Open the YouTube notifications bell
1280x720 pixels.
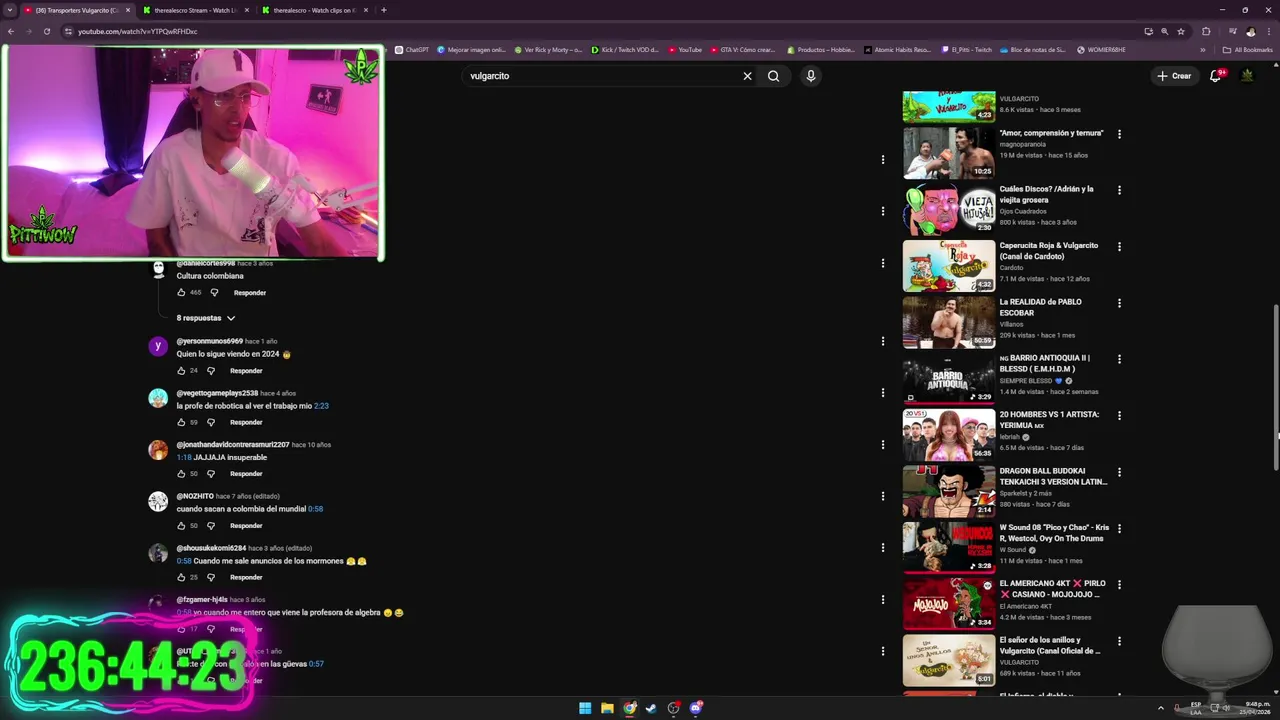point(1216,76)
